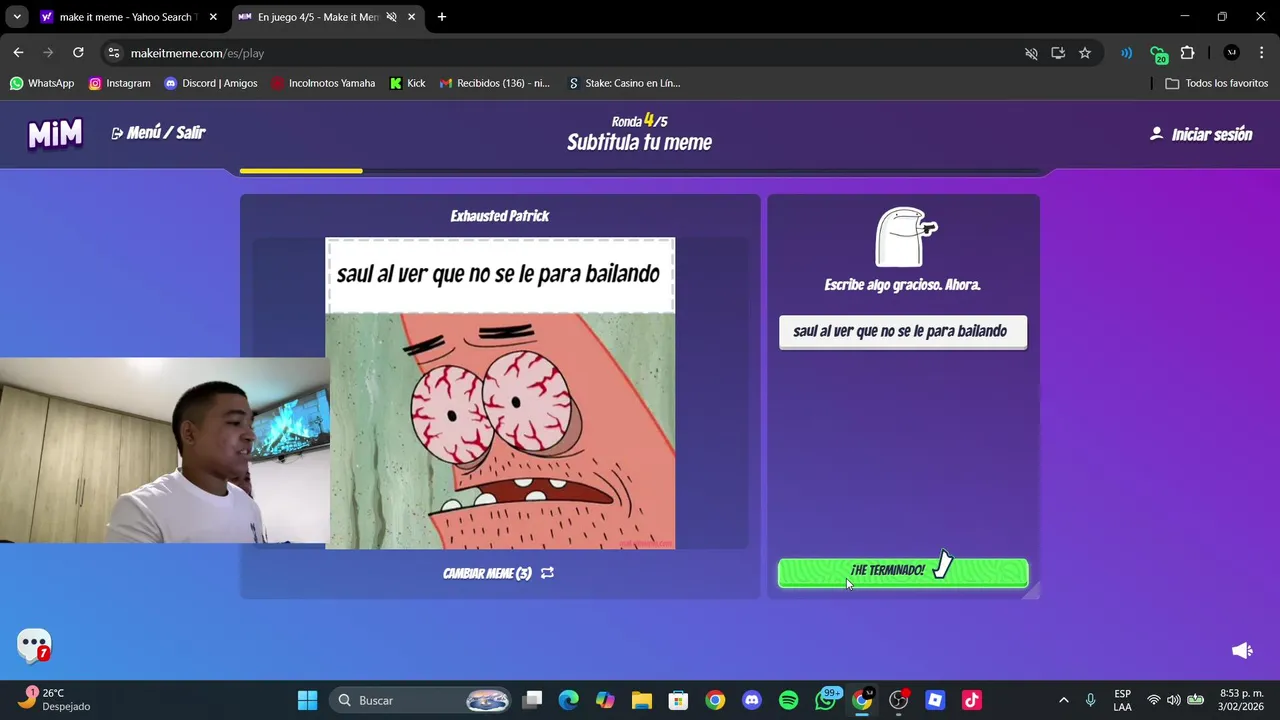Click the taskbar Buscar search box
Image resolution: width=1280 pixels, height=720 pixels.
pyautogui.click(x=422, y=700)
